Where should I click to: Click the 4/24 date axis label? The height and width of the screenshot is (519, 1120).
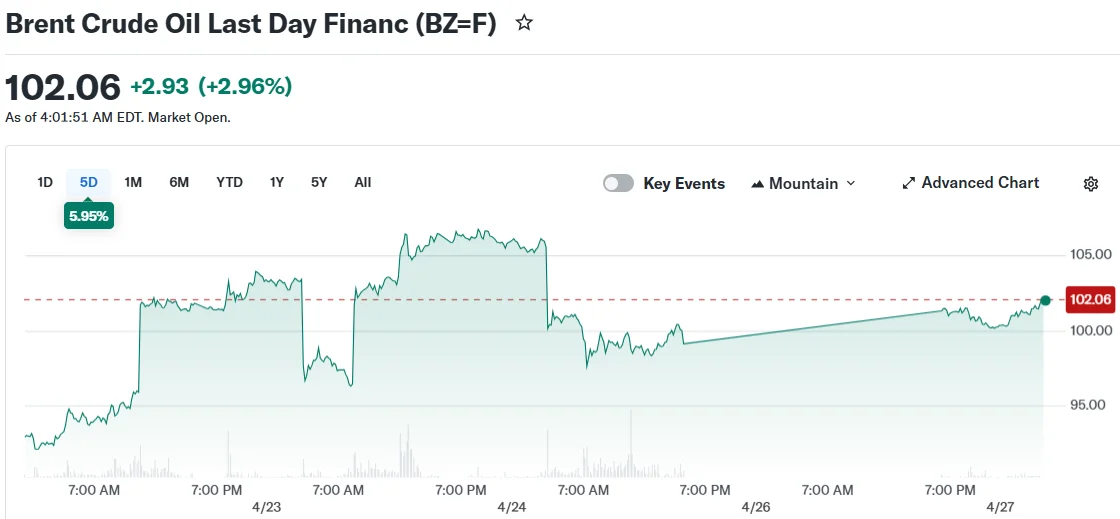point(511,507)
